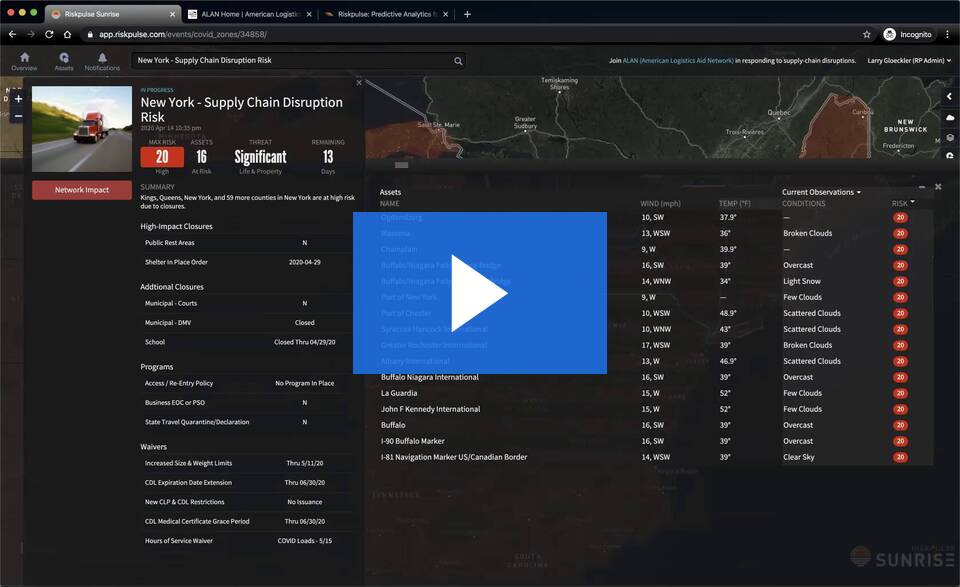Close the Riskpulse: Predictive Analytics tab
This screenshot has width=960, height=587.
click(445, 14)
